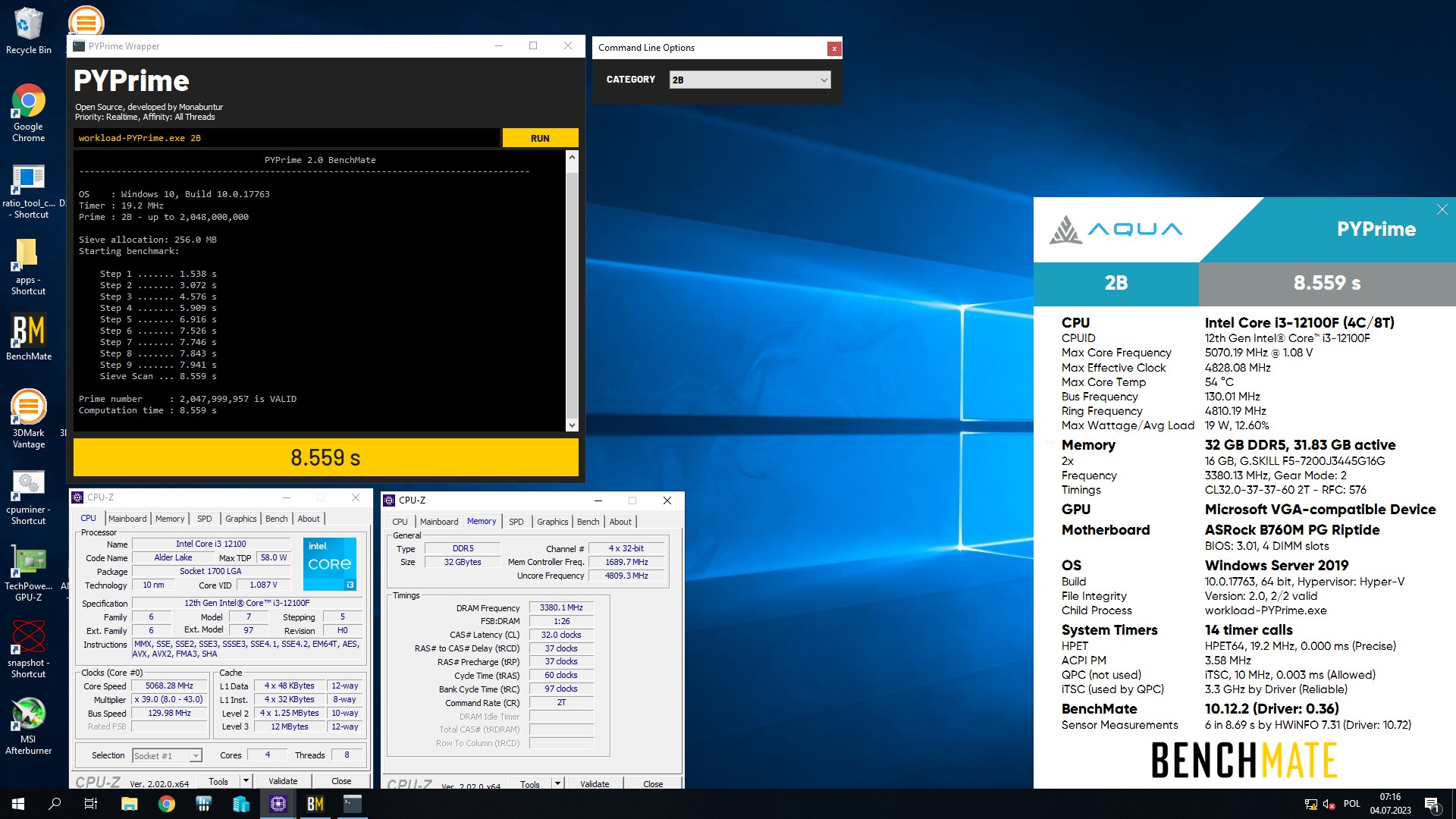Click Close button in right CPU-Z

653,784
